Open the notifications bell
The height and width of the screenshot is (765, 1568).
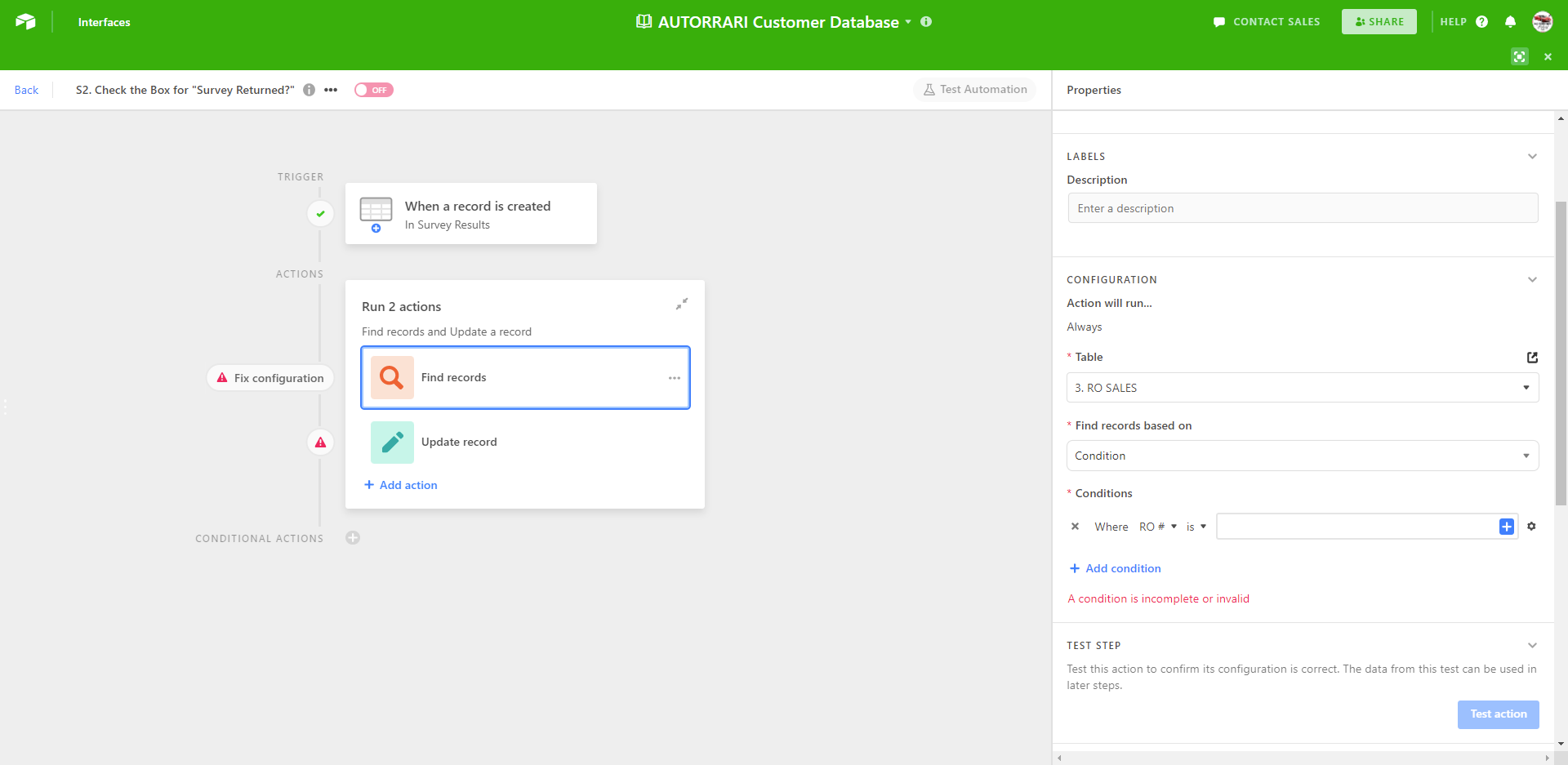point(1510,22)
